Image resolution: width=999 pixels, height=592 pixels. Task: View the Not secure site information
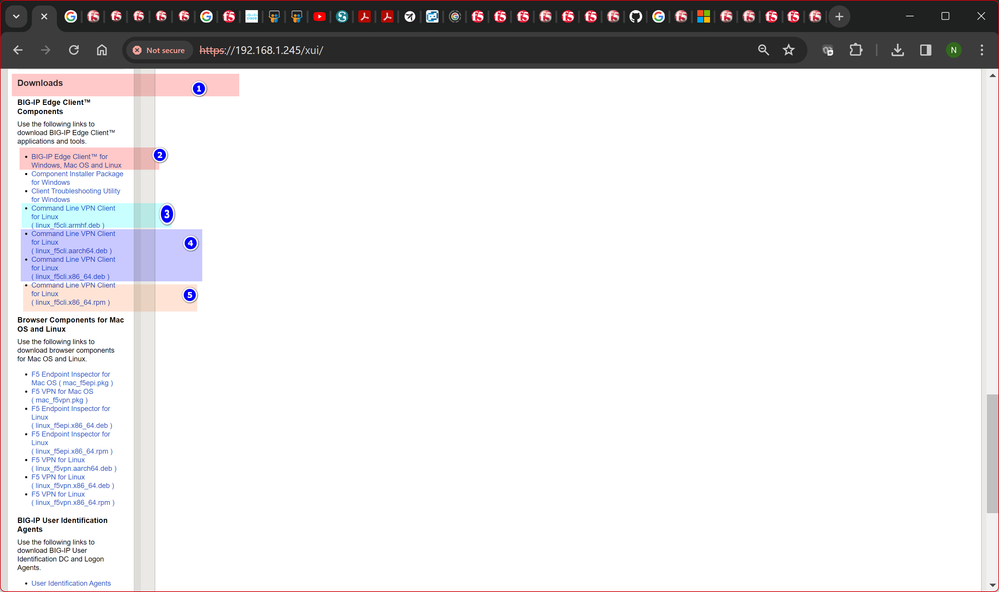[x=159, y=50]
